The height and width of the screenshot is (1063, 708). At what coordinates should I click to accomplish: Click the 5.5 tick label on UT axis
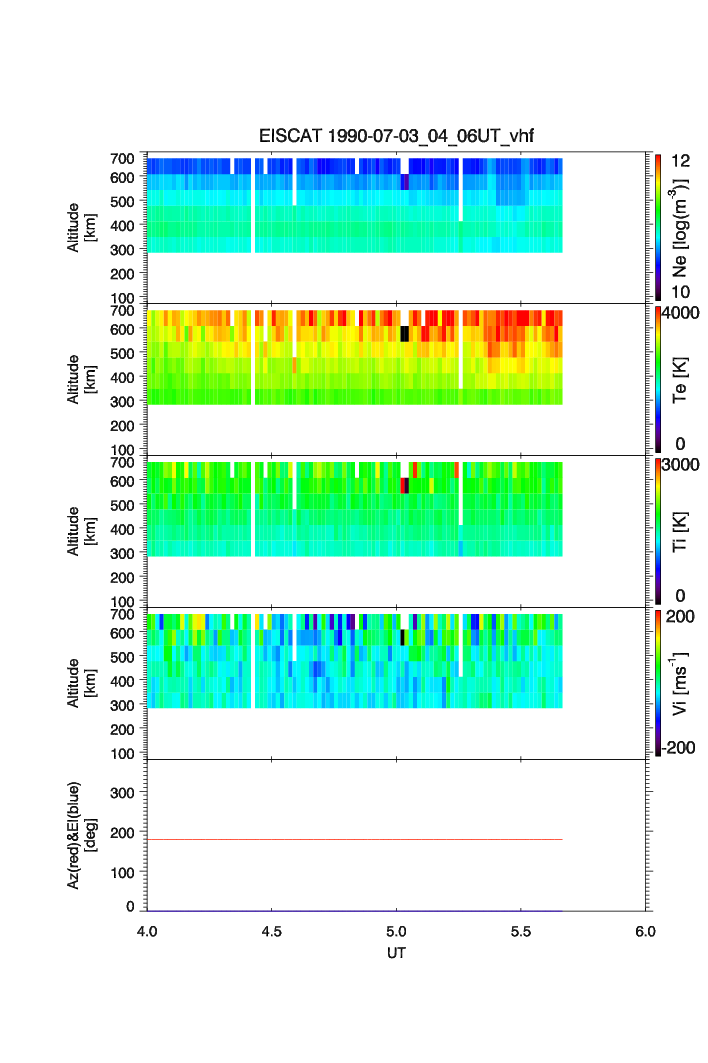click(521, 931)
